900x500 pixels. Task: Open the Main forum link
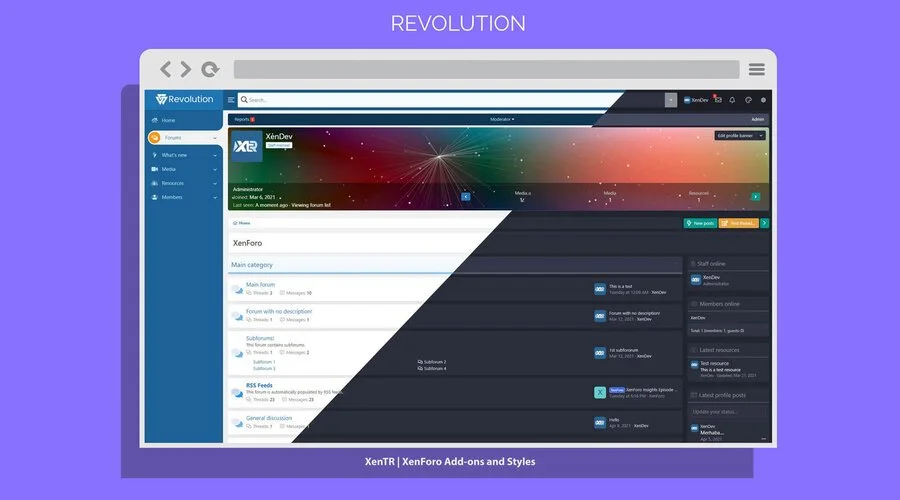tap(260, 285)
